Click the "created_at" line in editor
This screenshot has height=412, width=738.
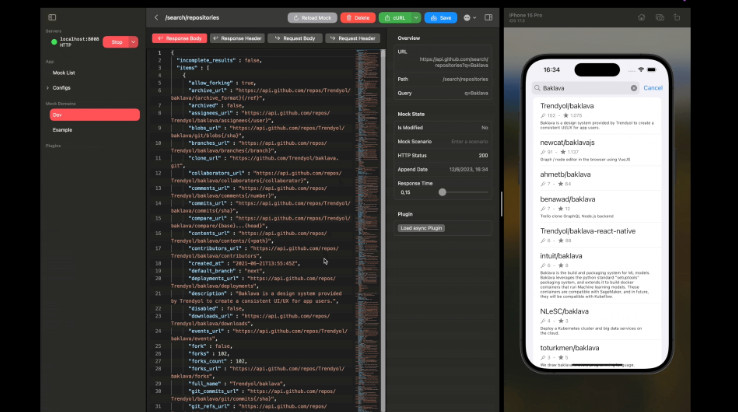pos(244,263)
